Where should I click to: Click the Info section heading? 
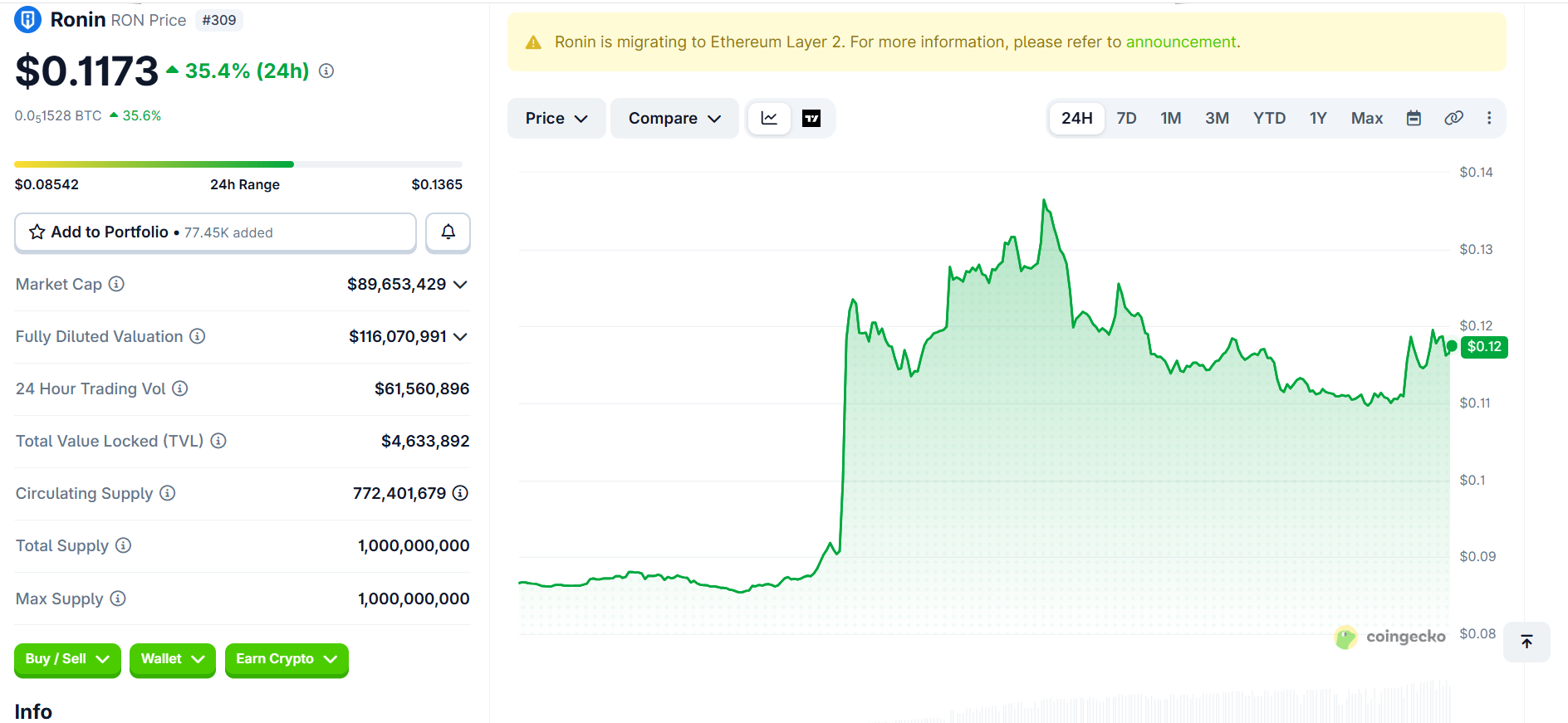pos(33,711)
